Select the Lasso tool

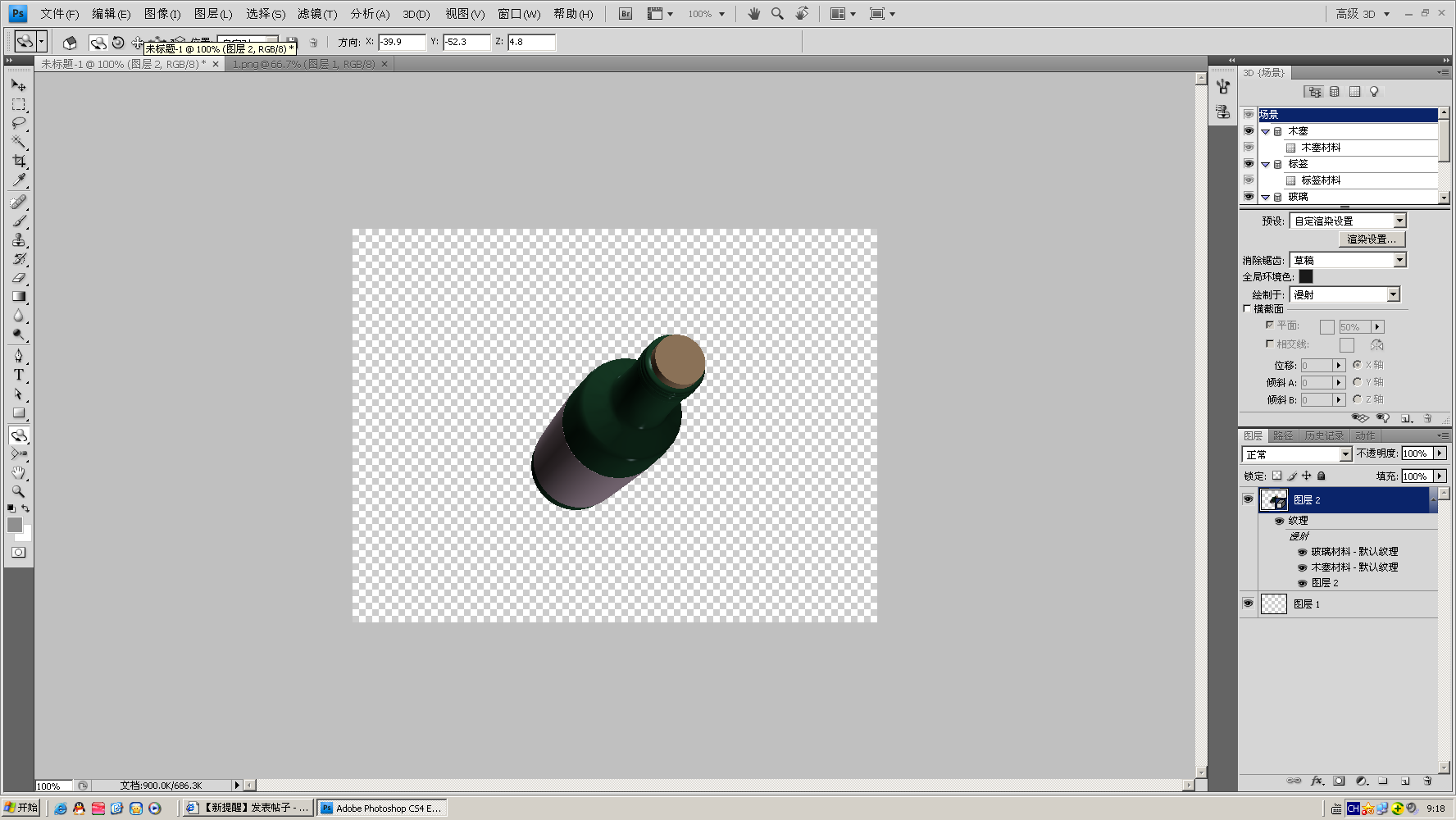click(19, 123)
